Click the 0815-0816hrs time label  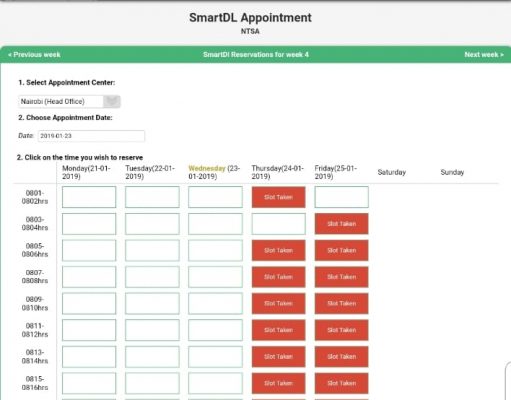point(35,383)
